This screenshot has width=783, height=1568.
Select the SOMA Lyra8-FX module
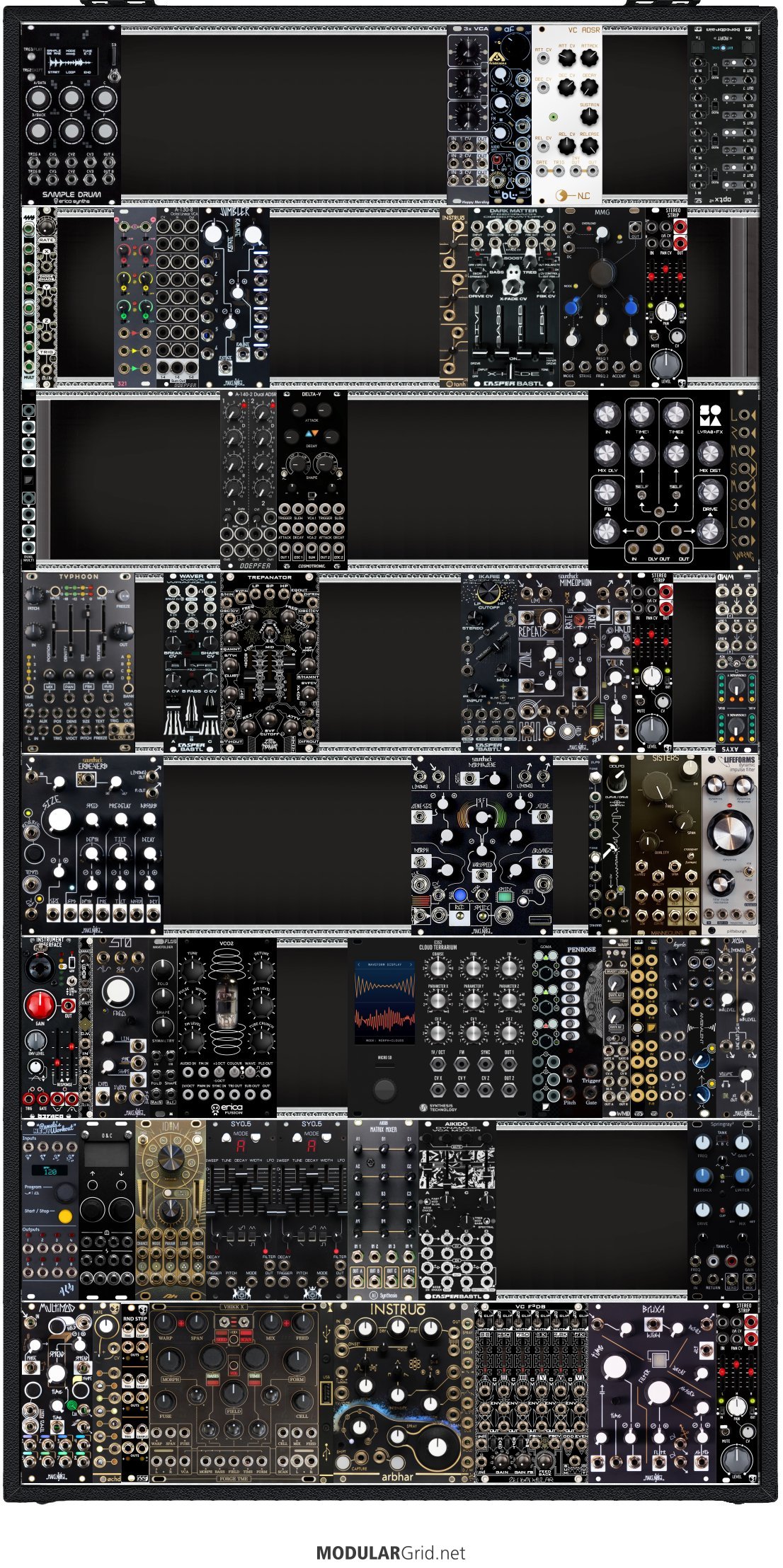[x=659, y=480]
